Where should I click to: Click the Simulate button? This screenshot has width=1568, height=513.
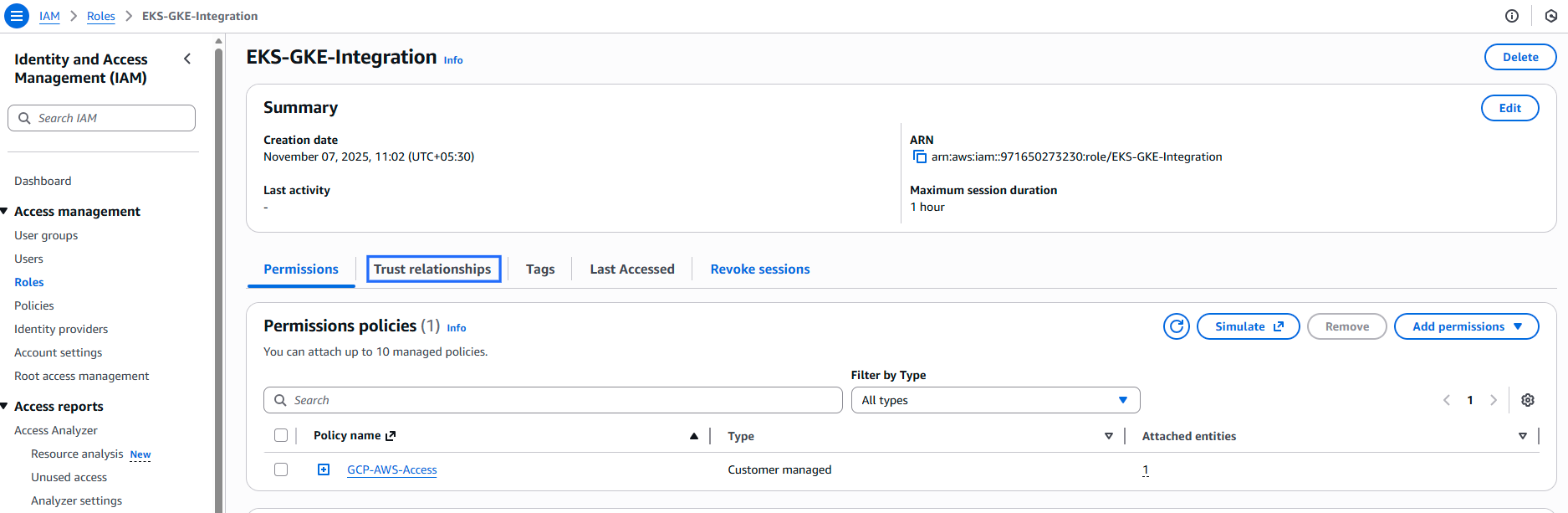[1248, 326]
